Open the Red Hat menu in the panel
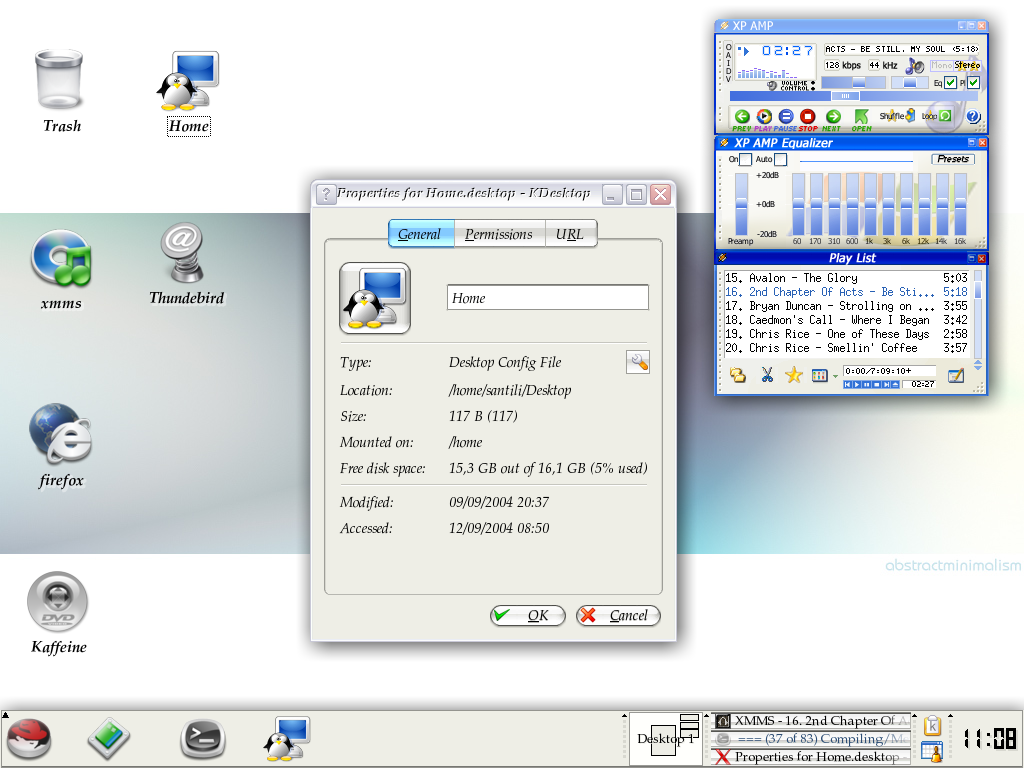This screenshot has height=768, width=1024. pyautogui.click(x=29, y=739)
